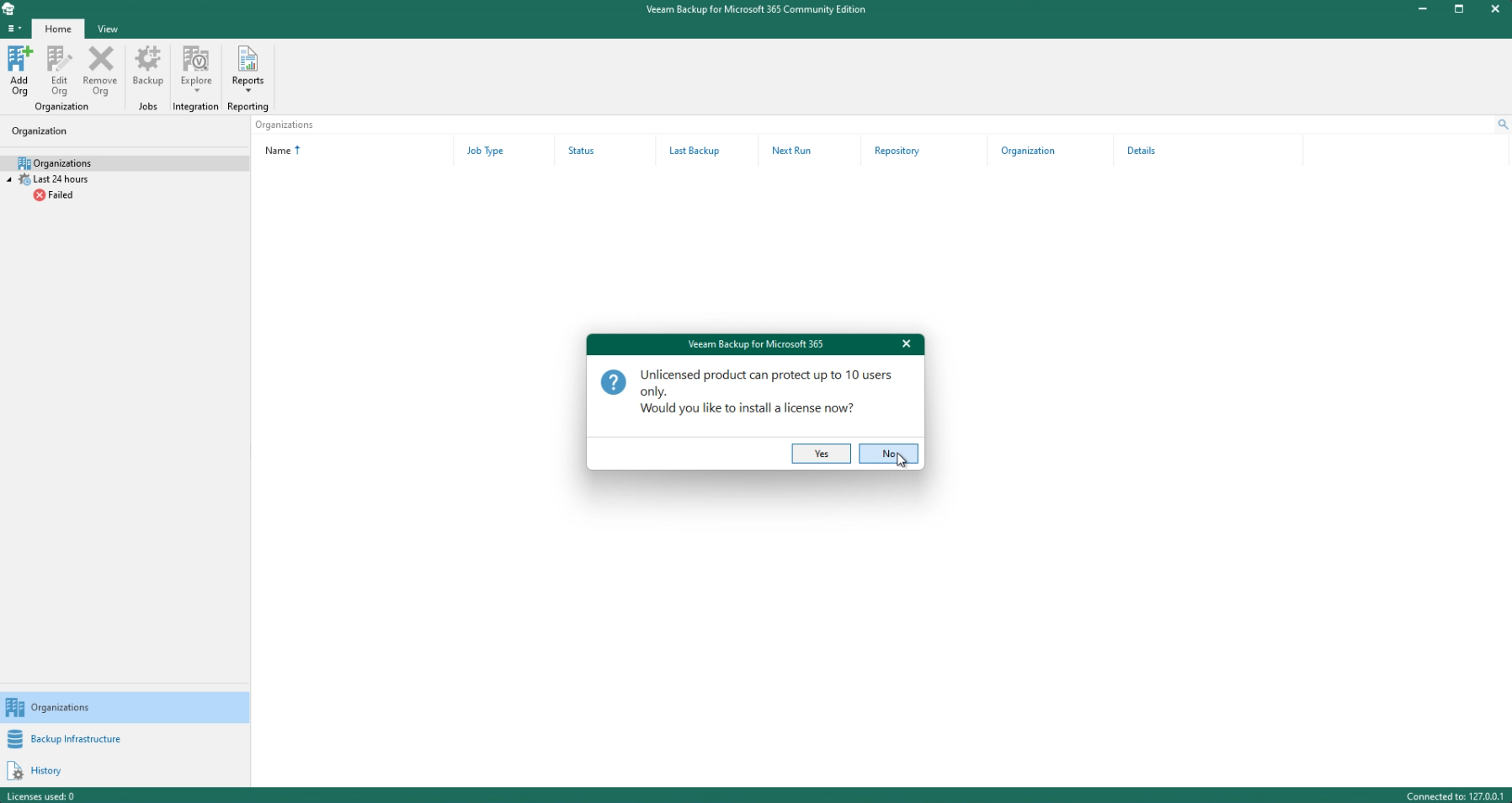Open the Explore dropdown arrow
The height and width of the screenshot is (803, 1512).
tap(196, 90)
